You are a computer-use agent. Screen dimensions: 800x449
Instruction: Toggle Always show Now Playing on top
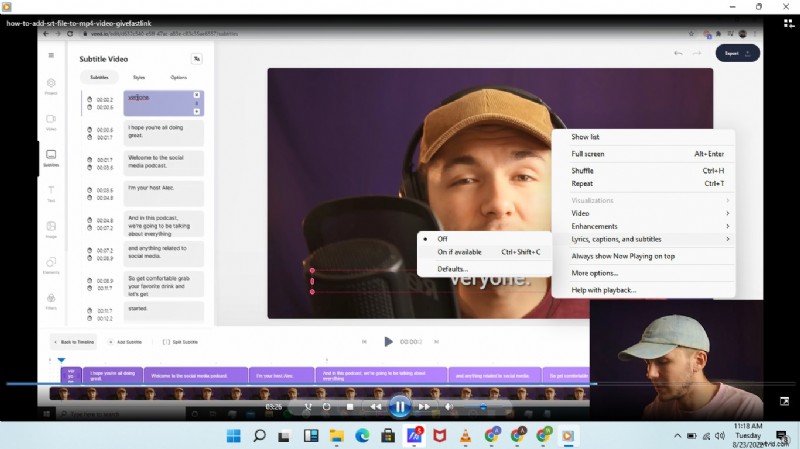(622, 256)
